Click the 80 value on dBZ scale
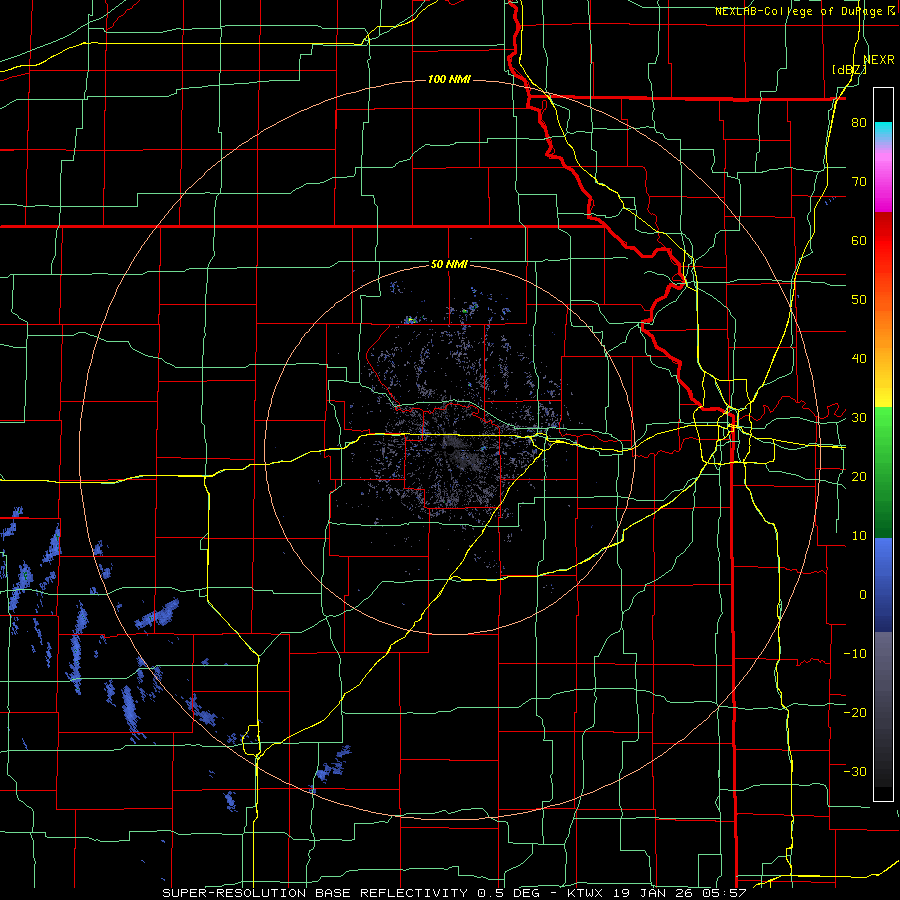 point(859,123)
